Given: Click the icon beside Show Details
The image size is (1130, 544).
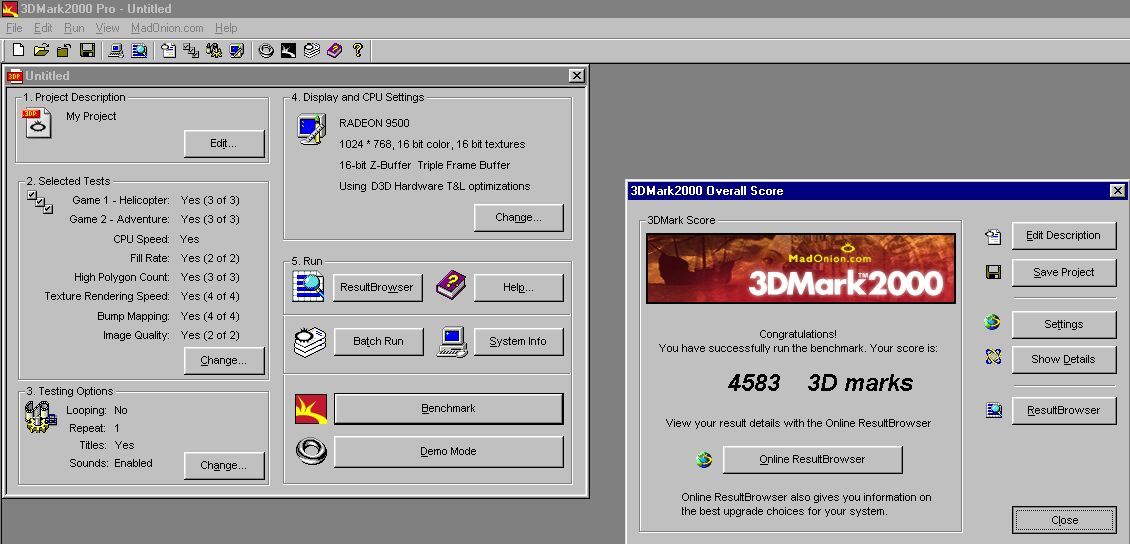Looking at the screenshot, I should (993, 356).
